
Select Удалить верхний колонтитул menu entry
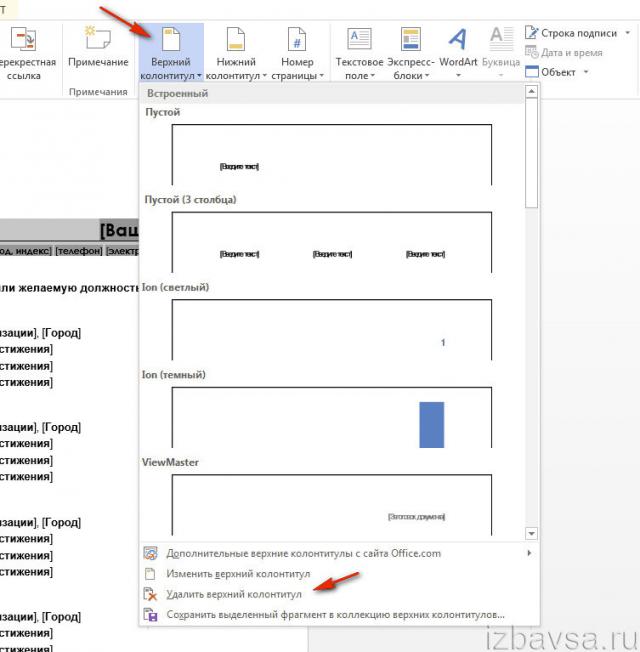(234, 594)
